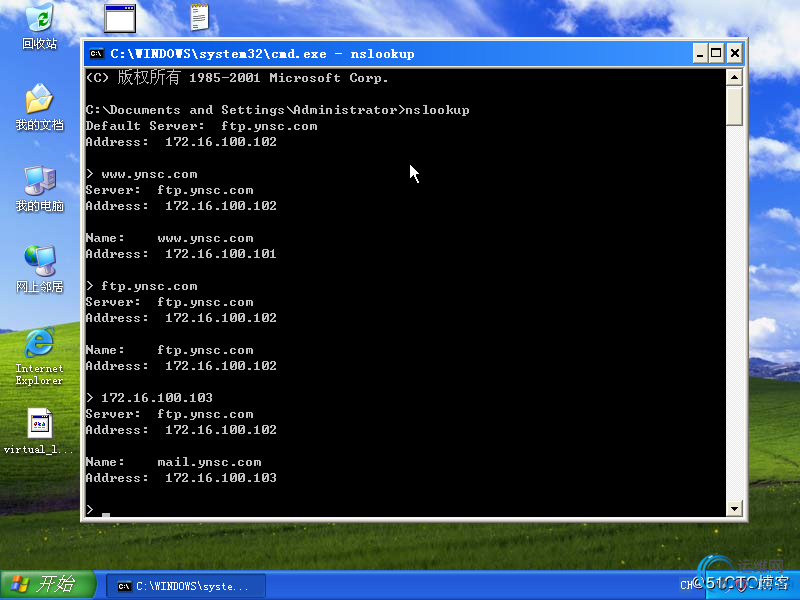Click the vertical scrollbar thumb in cmd window

point(734,106)
